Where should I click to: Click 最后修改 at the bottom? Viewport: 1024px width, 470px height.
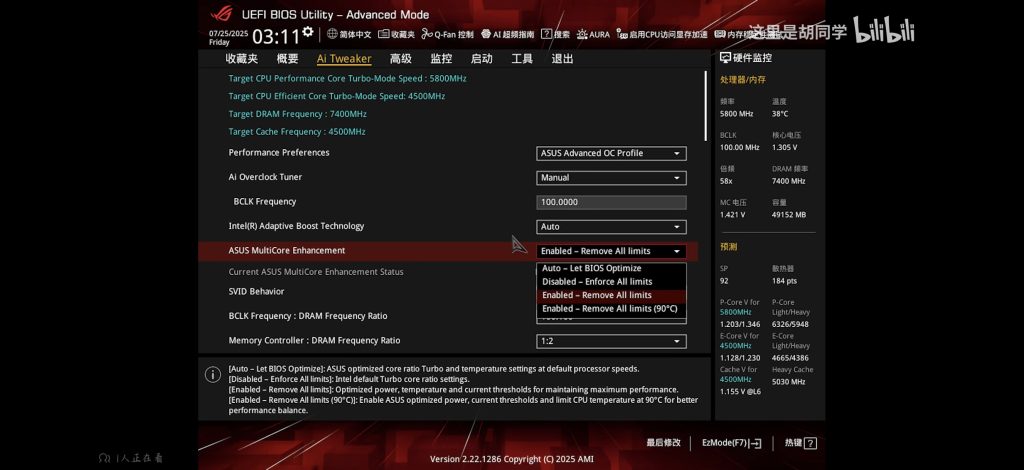[664, 443]
